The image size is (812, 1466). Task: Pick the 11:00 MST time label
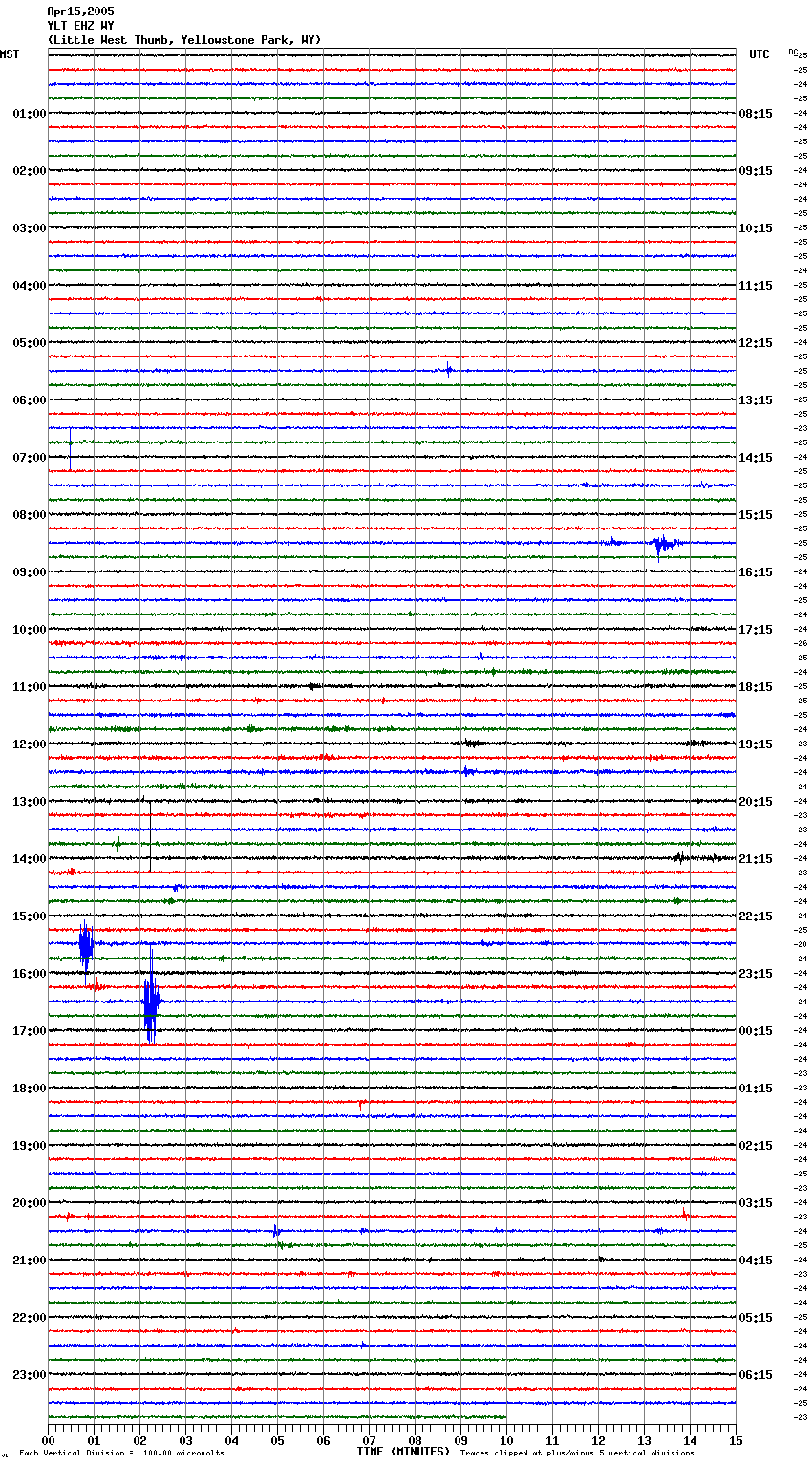[30, 687]
